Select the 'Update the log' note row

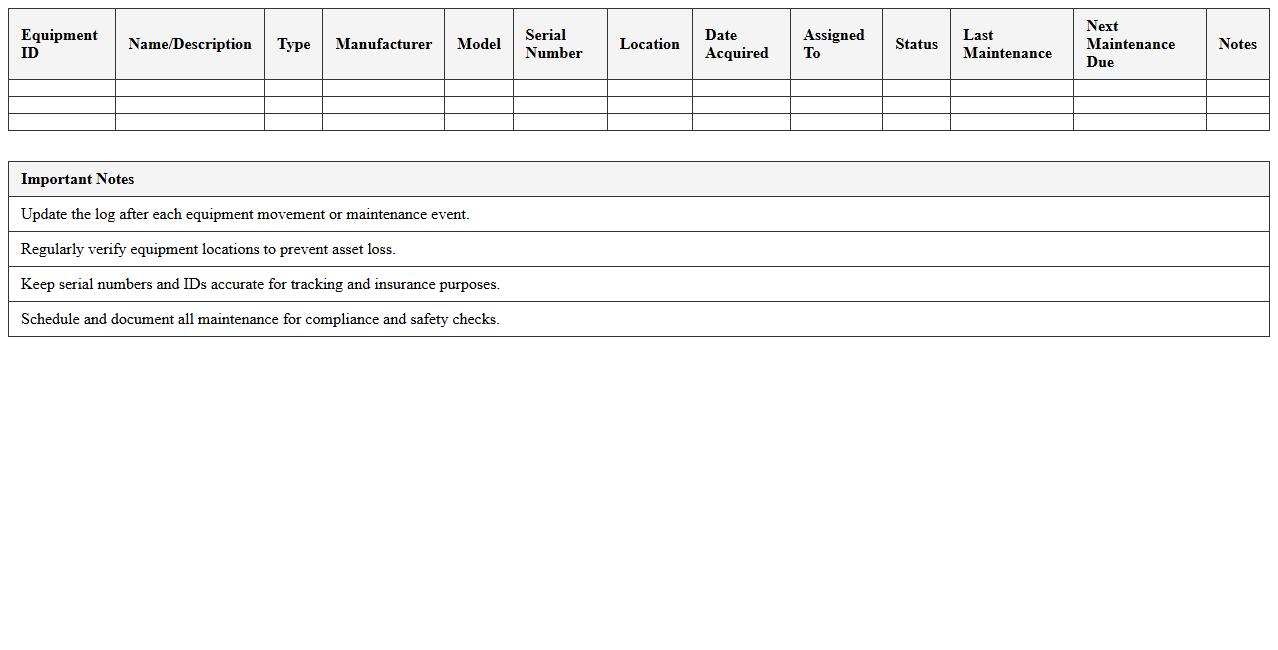point(245,214)
